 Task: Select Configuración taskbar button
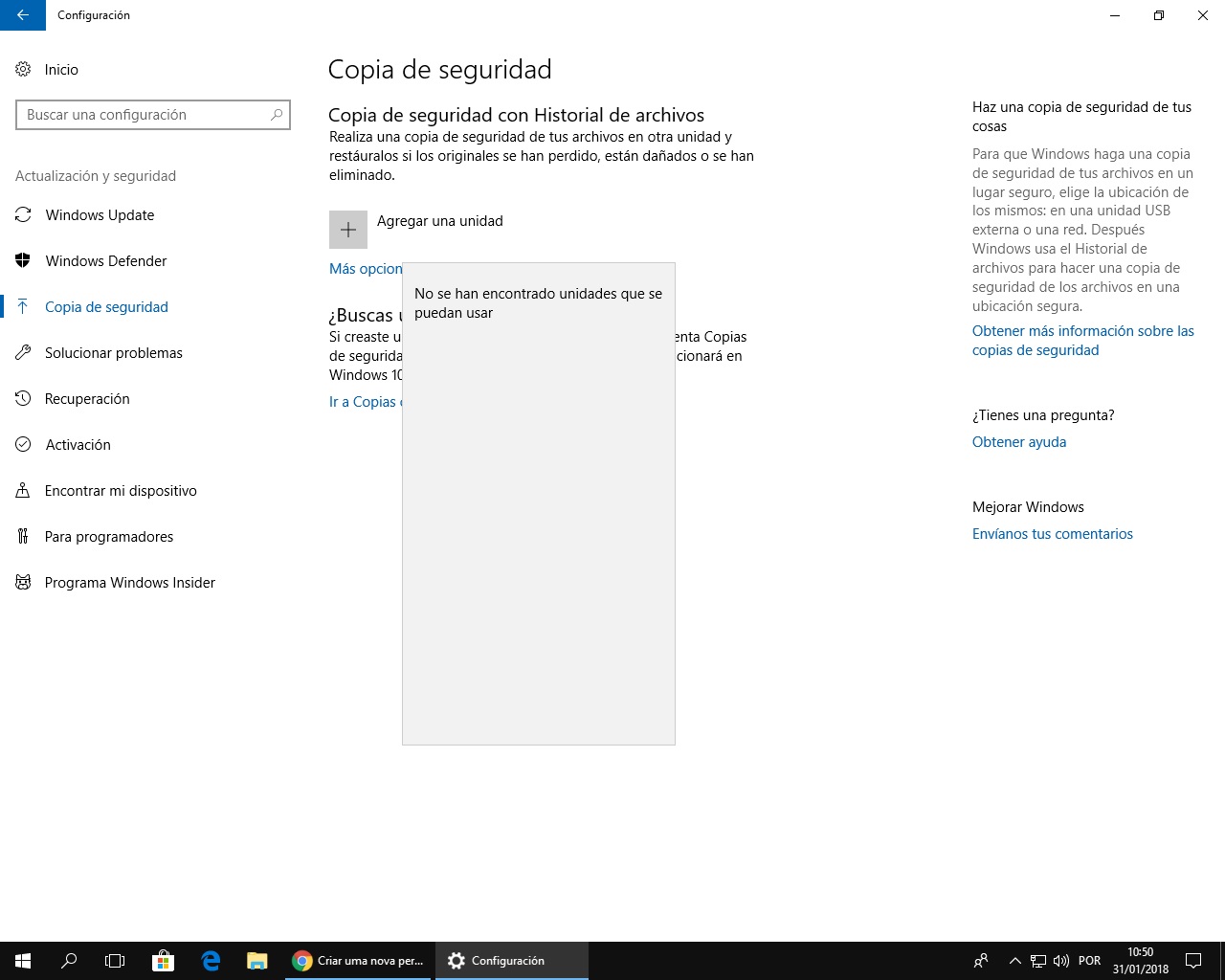[511, 961]
